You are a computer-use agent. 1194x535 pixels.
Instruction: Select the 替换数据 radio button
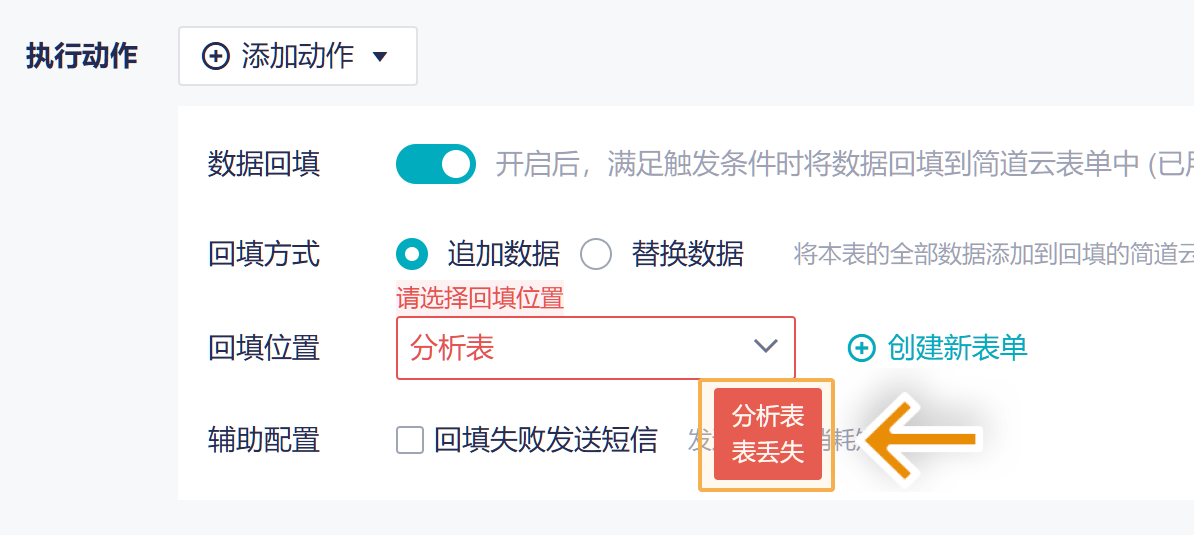coord(596,254)
